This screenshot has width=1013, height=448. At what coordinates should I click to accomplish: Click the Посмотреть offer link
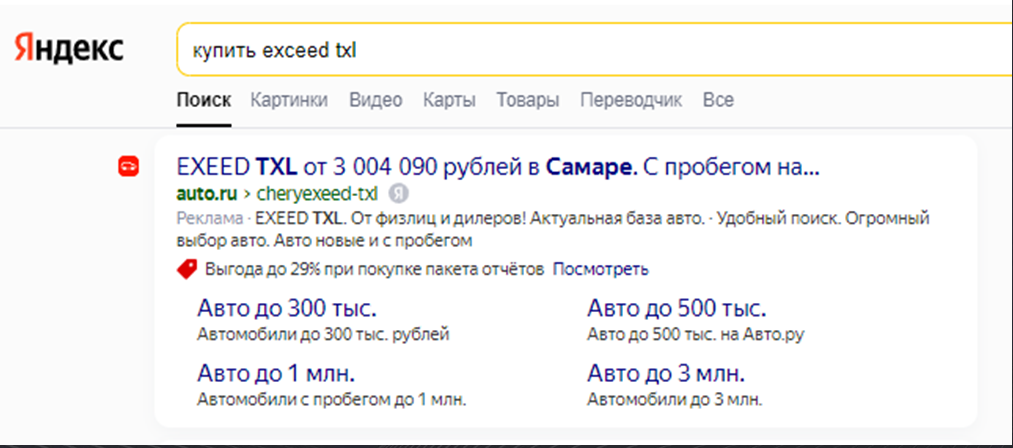point(601,269)
